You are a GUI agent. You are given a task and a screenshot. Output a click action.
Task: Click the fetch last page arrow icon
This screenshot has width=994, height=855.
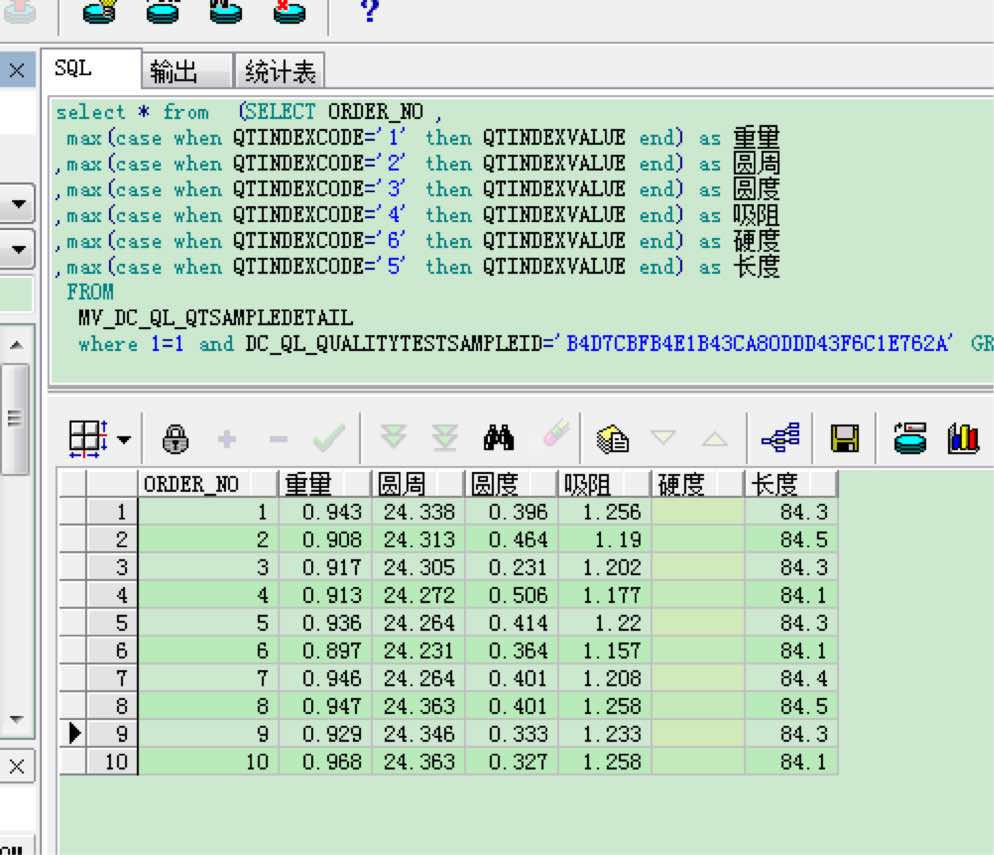[x=444, y=437]
